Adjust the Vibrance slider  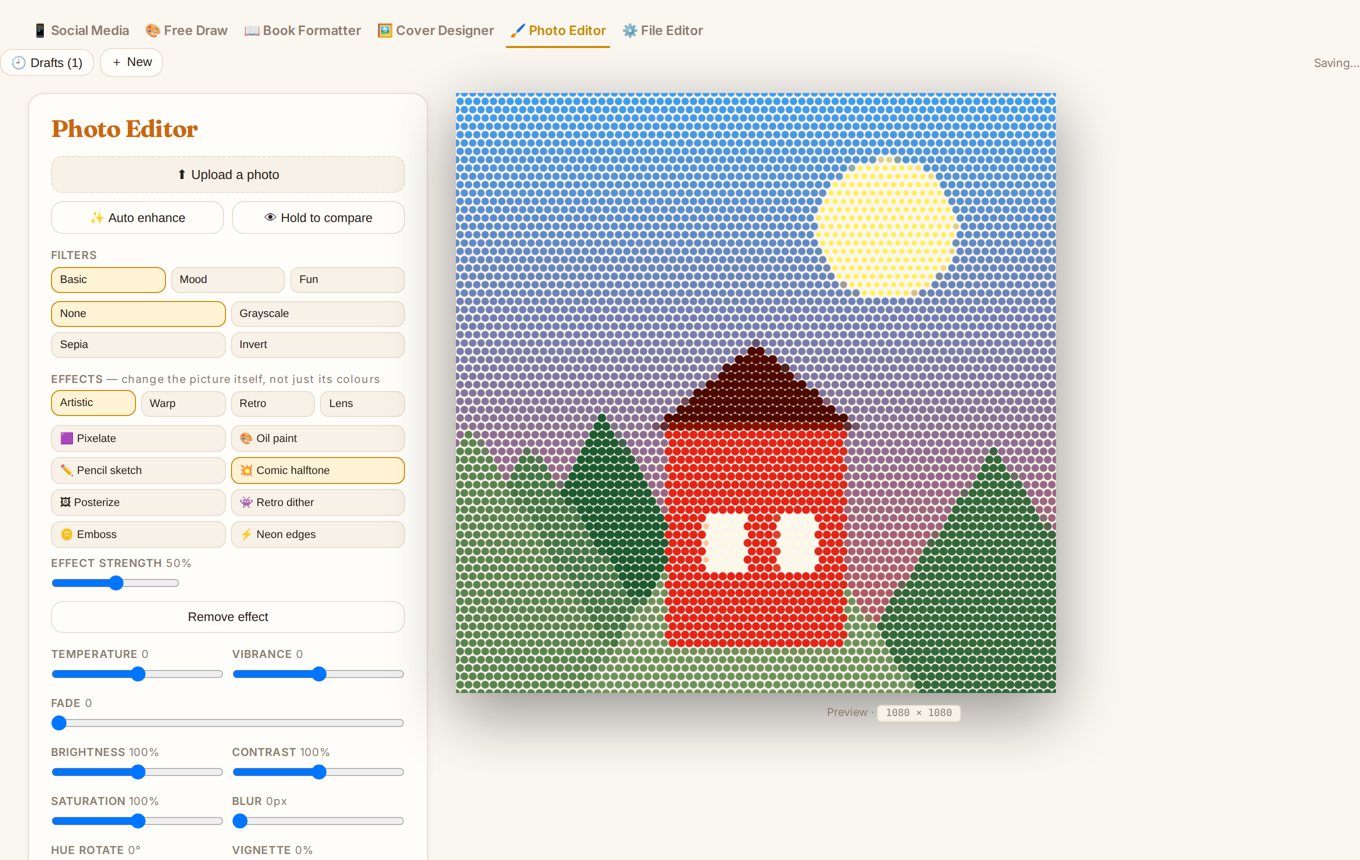(x=318, y=674)
